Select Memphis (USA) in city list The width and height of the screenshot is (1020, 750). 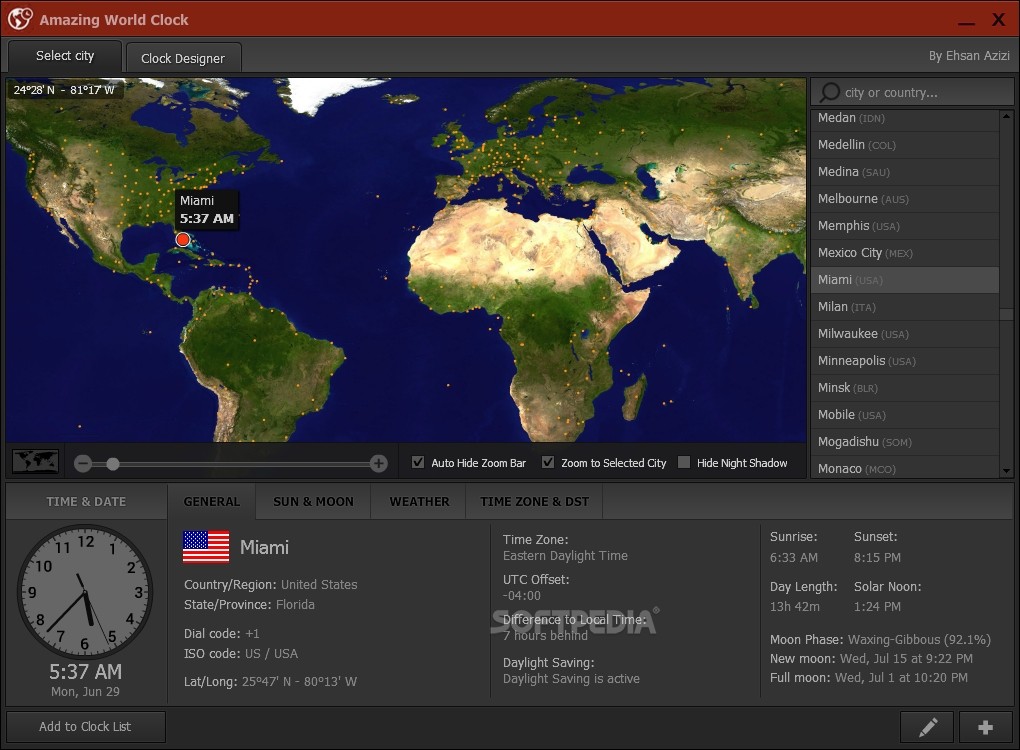coord(905,226)
